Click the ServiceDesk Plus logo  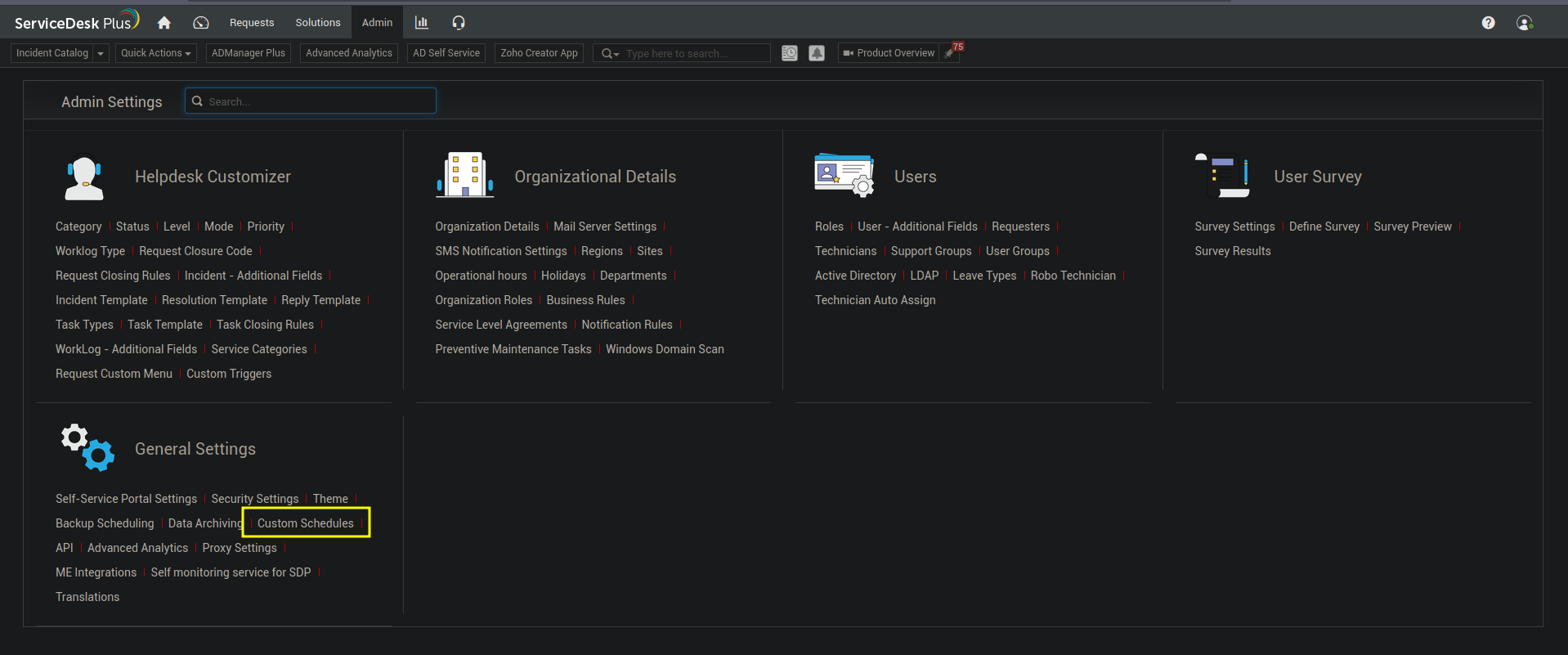pos(77,22)
